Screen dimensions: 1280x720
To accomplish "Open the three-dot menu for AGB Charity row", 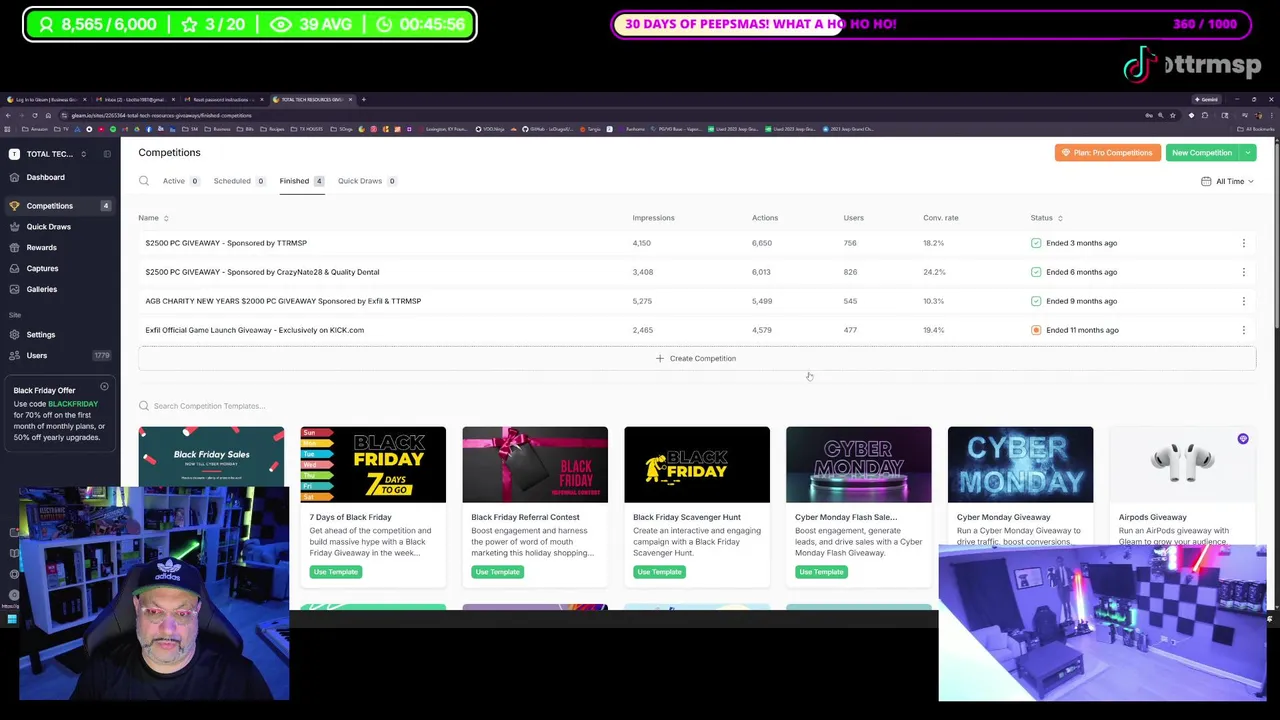I will pyautogui.click(x=1244, y=301).
